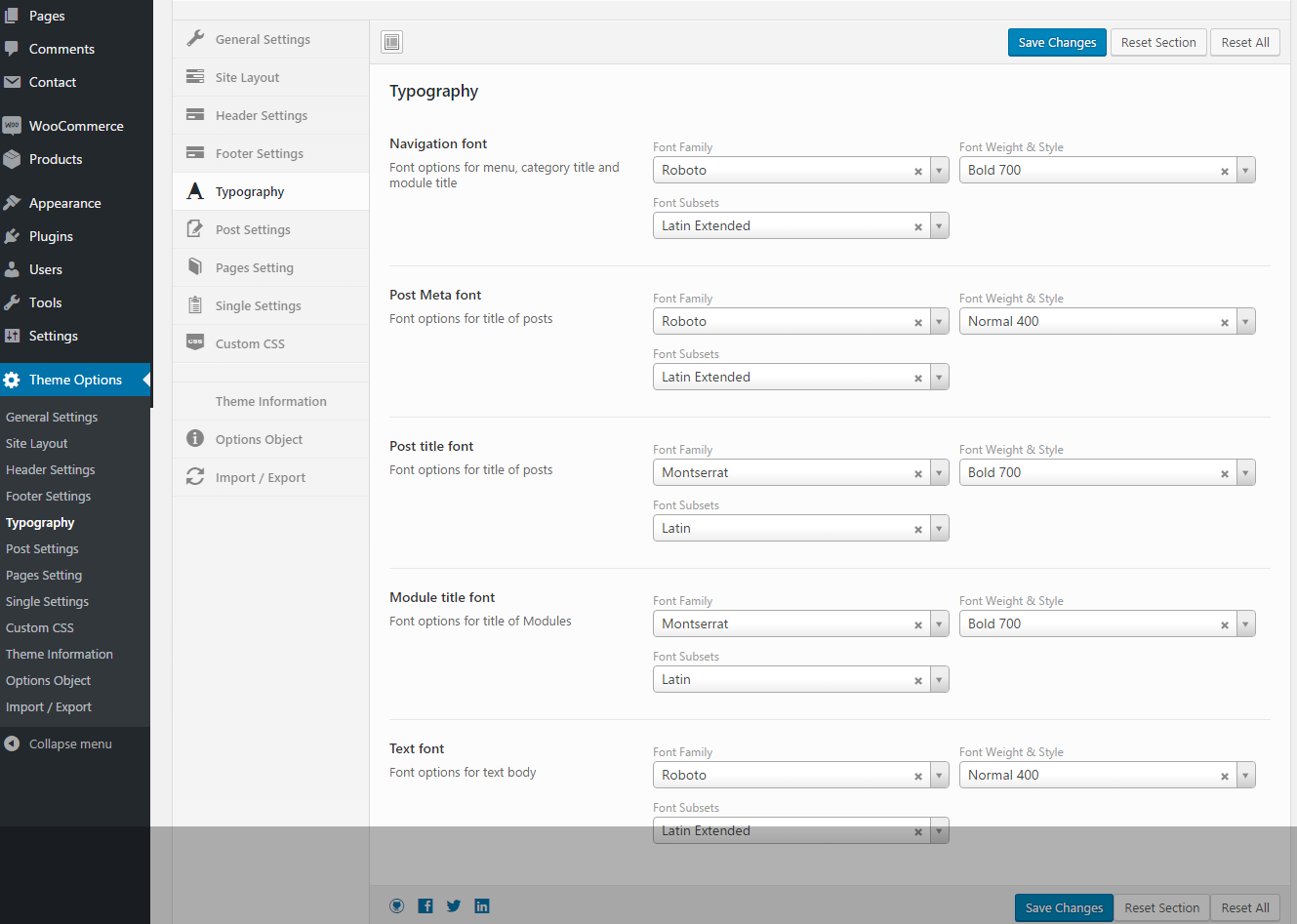Expand Post title font subsets dropdown
This screenshot has height=924, width=1297.
(x=939, y=528)
